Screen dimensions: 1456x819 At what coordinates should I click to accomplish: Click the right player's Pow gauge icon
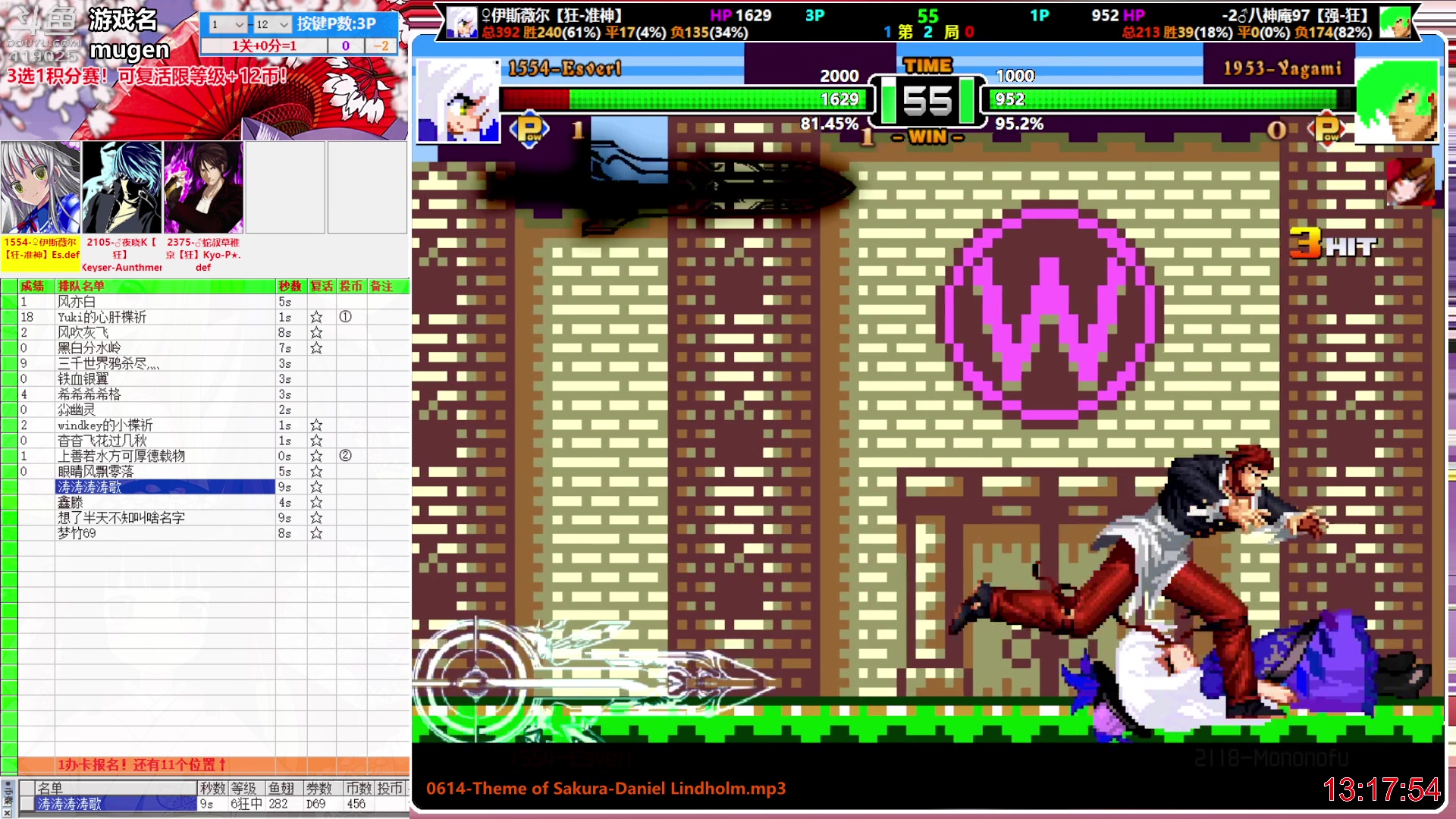[x=1328, y=130]
